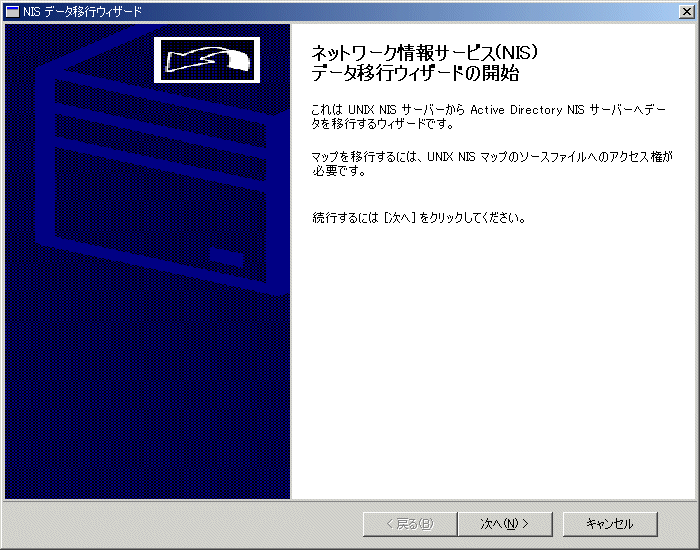The width and height of the screenshot is (700, 550).
Task: Click the text 続行するには [次へ] をクリックしてください。
Action: coord(419,218)
